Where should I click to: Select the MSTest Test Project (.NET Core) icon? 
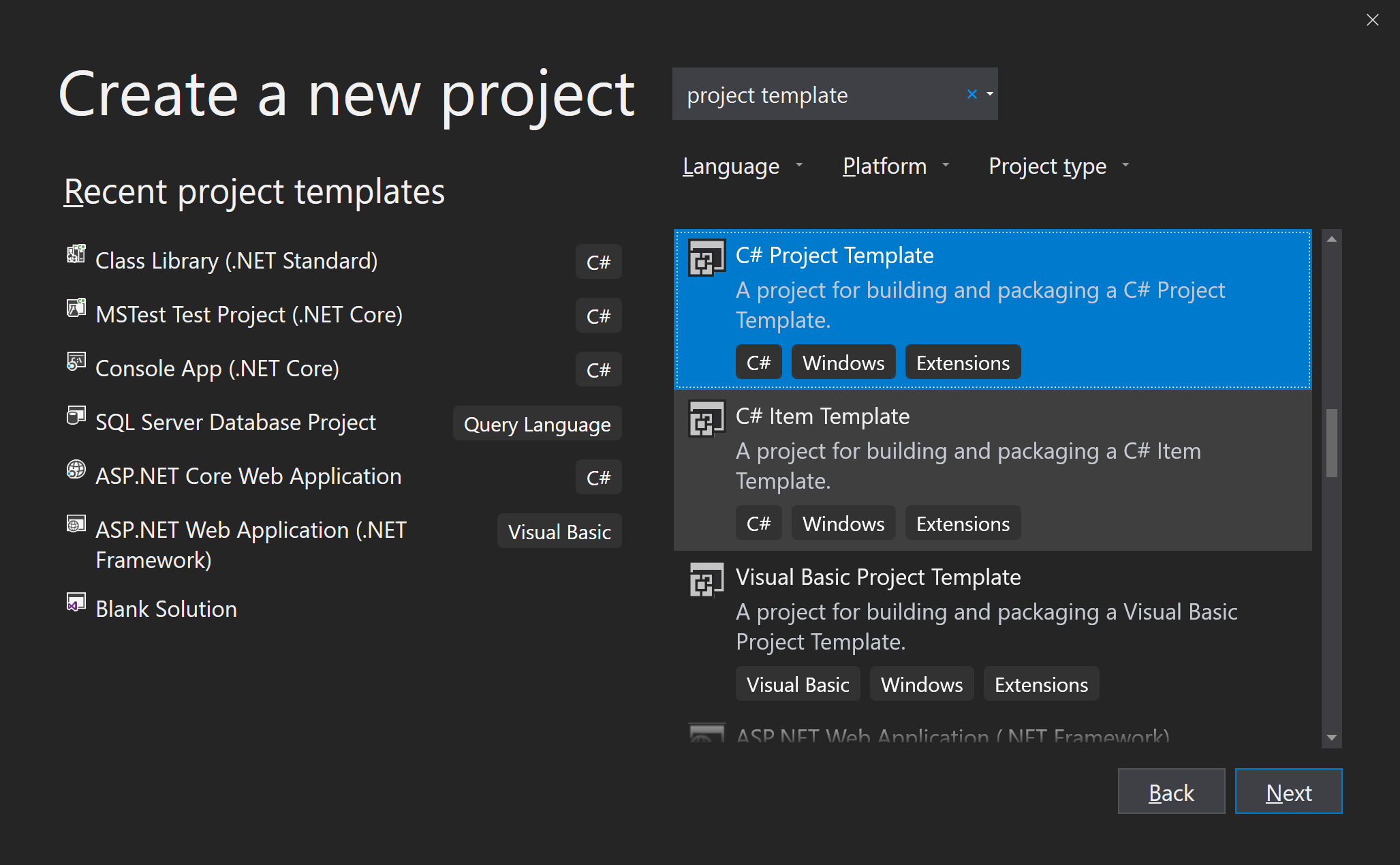pos(77,313)
